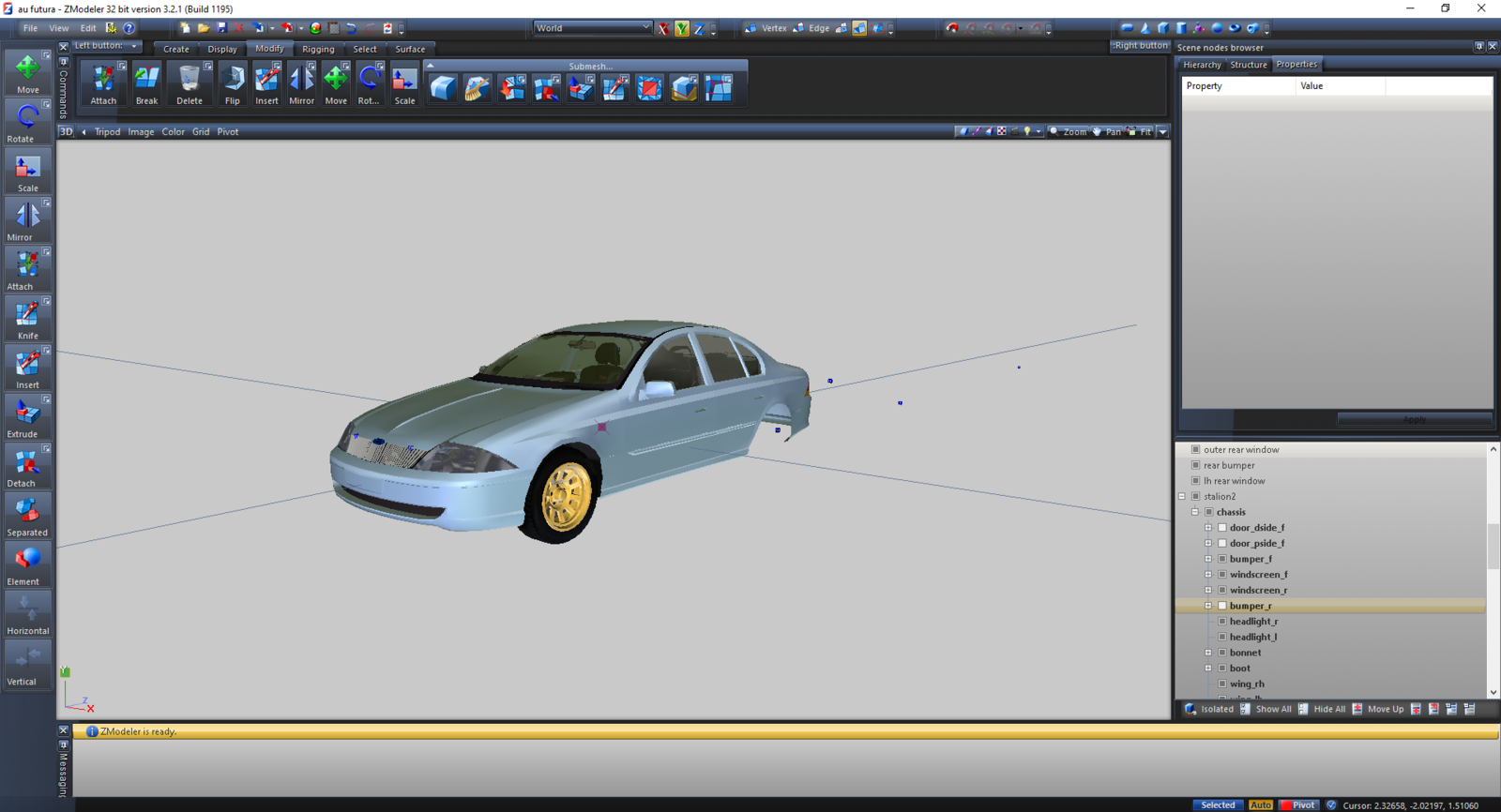Screen dimensions: 1501x812
Task: Switch to the Rigging tab
Action: coord(318,49)
